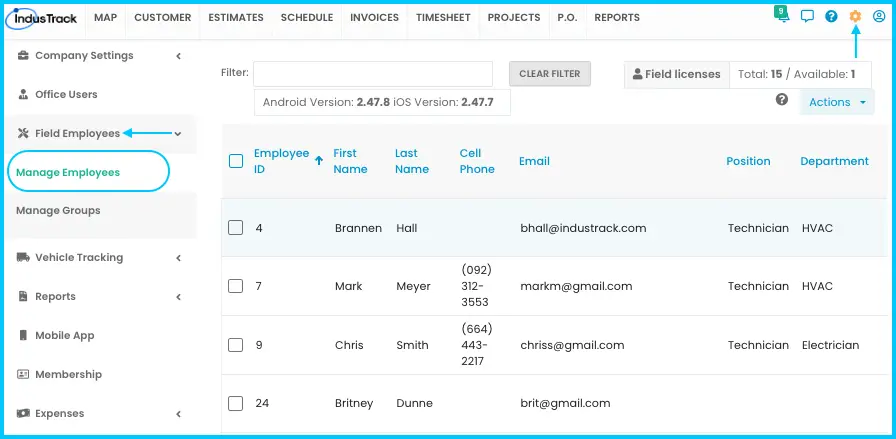
Task: Sort by Department column
Action: coord(834,161)
